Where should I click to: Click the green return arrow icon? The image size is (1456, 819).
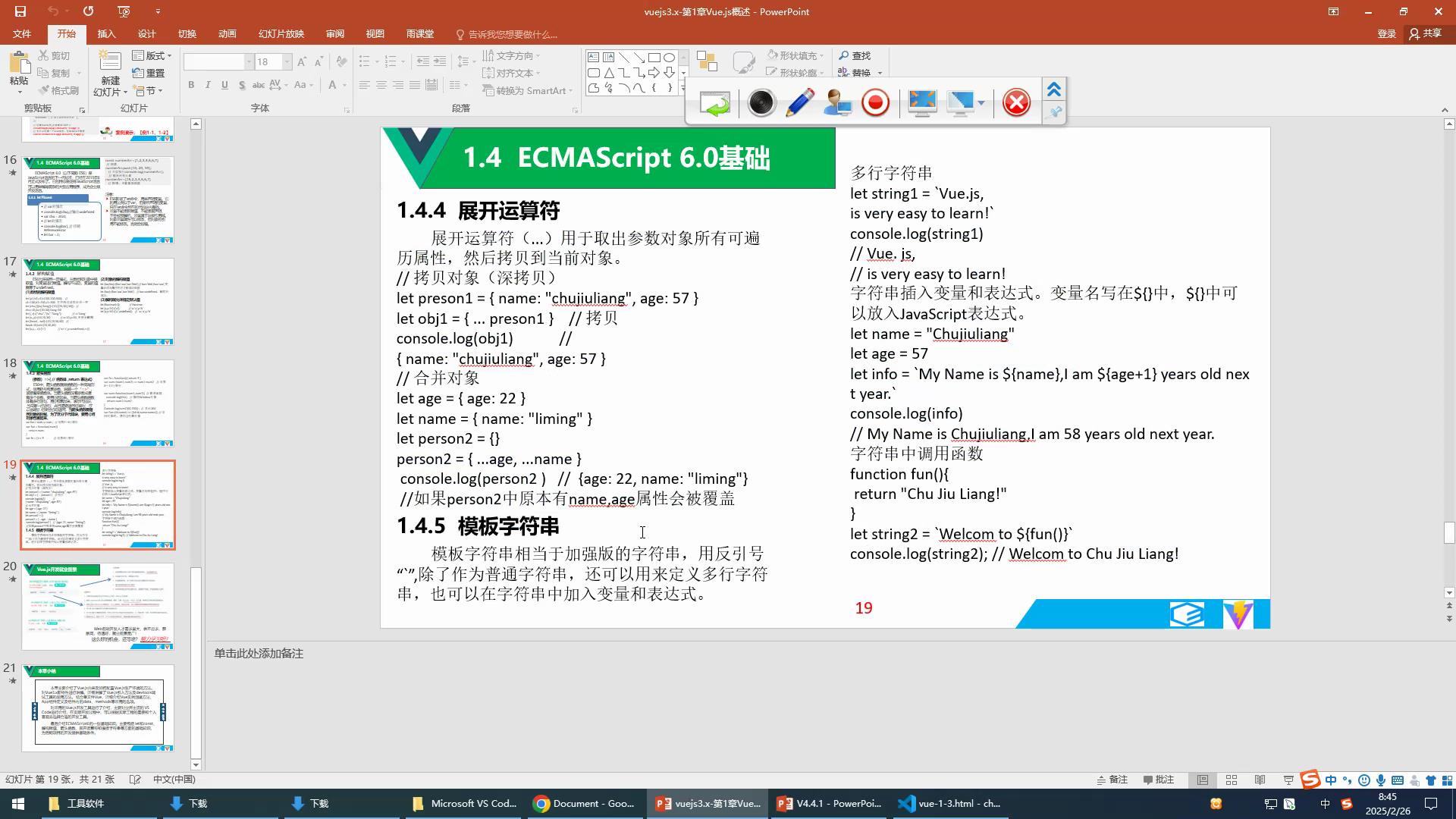point(714,103)
